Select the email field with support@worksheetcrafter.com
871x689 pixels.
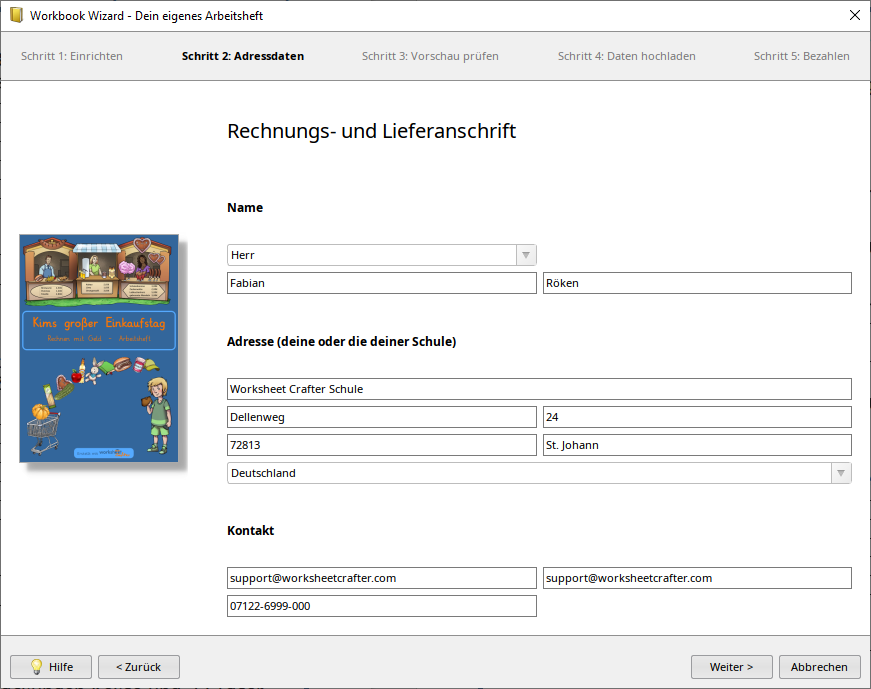381,578
